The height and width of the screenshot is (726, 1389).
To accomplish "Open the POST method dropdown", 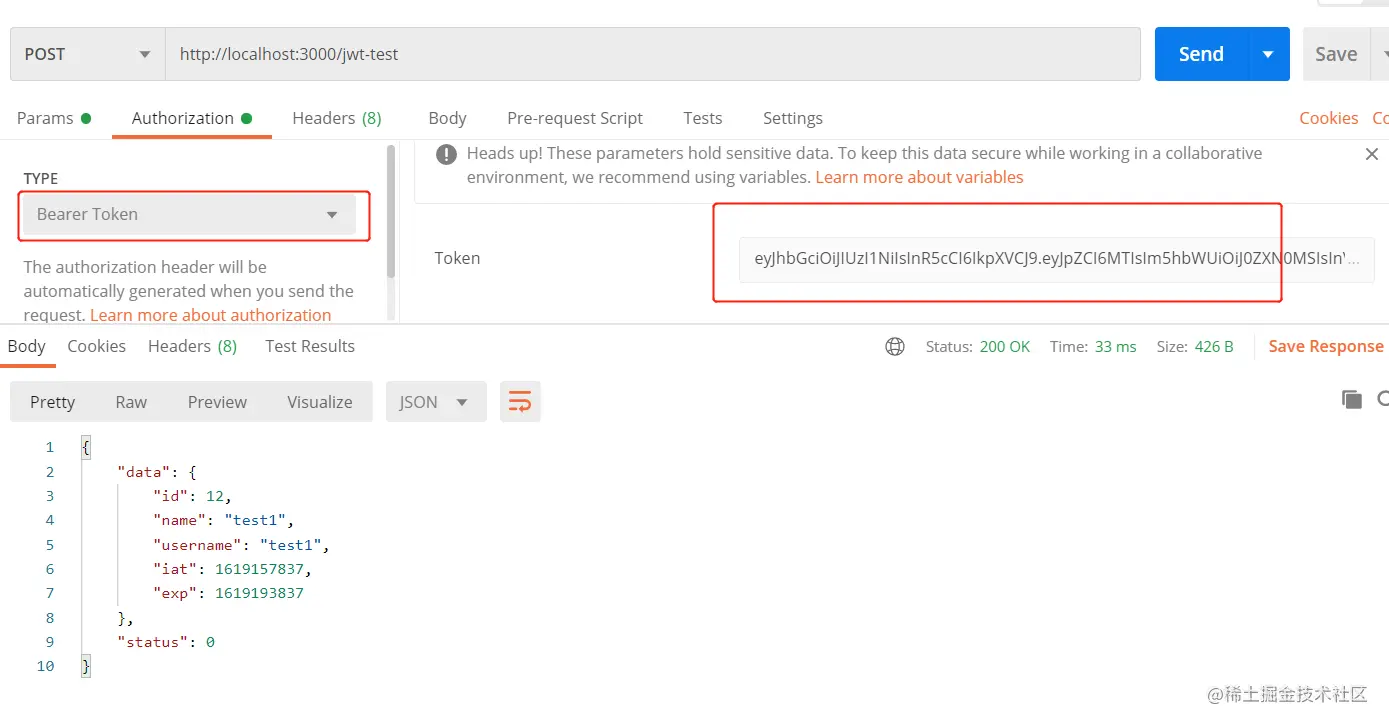I will [x=88, y=54].
